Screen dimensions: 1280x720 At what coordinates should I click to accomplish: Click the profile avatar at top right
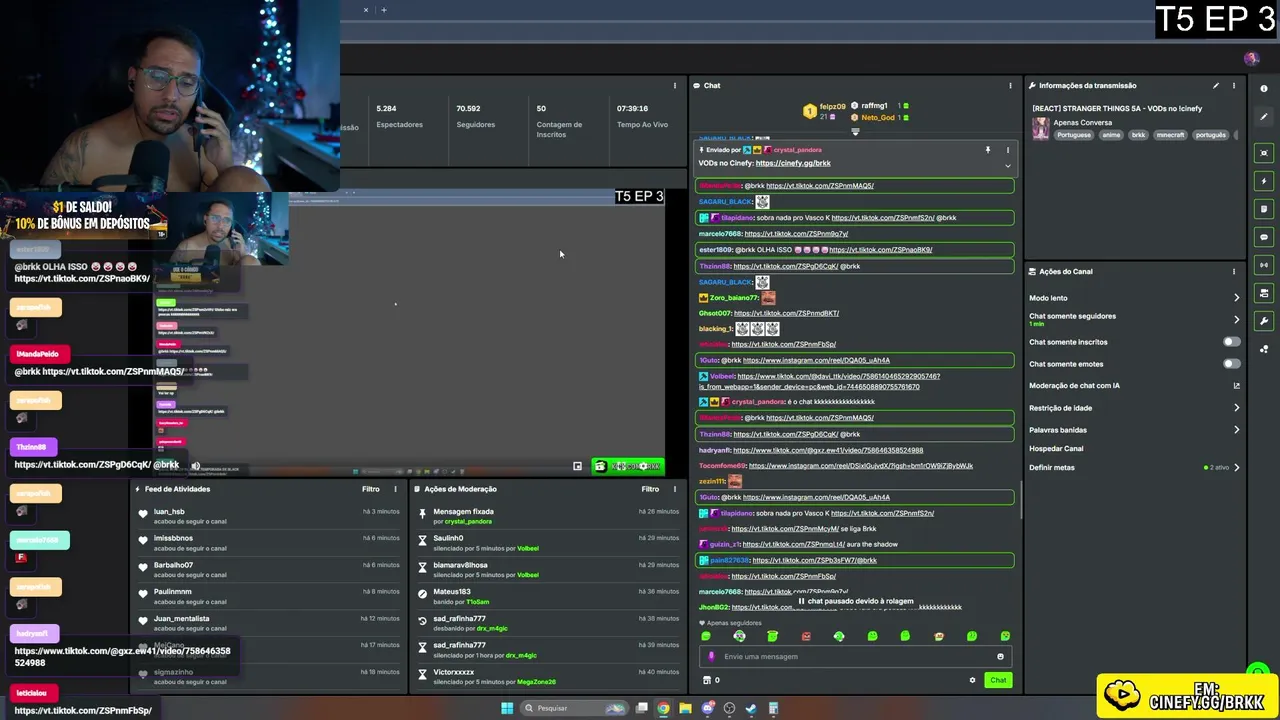1251,59
